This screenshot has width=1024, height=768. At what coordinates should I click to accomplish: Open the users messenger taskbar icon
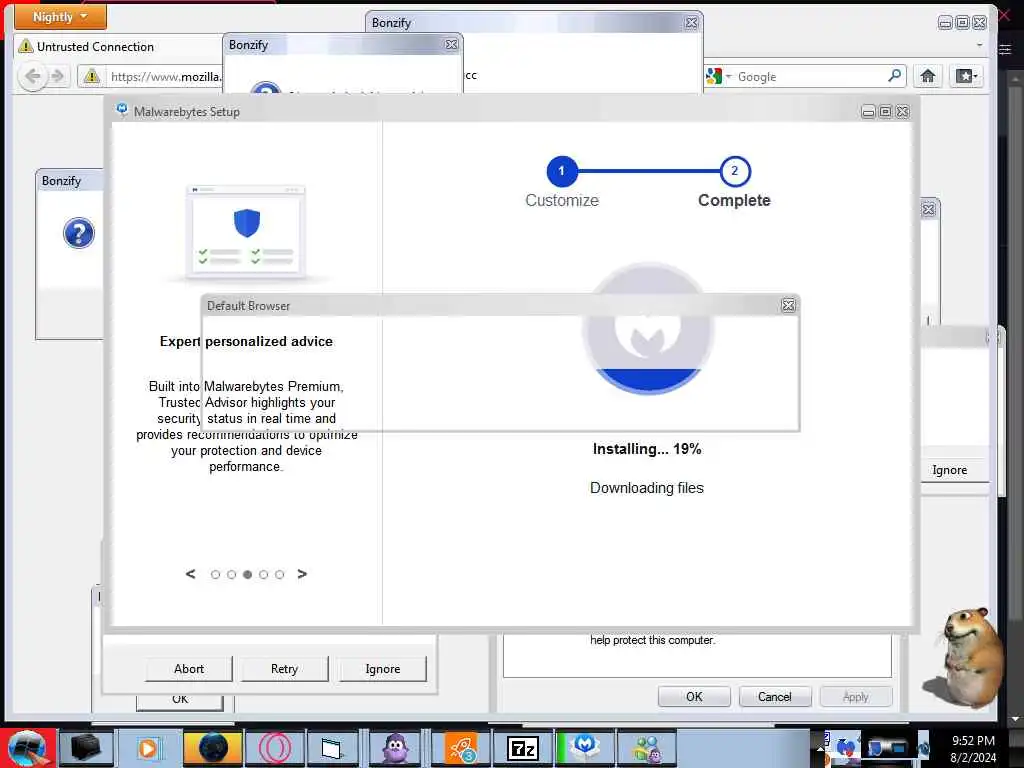pos(647,748)
